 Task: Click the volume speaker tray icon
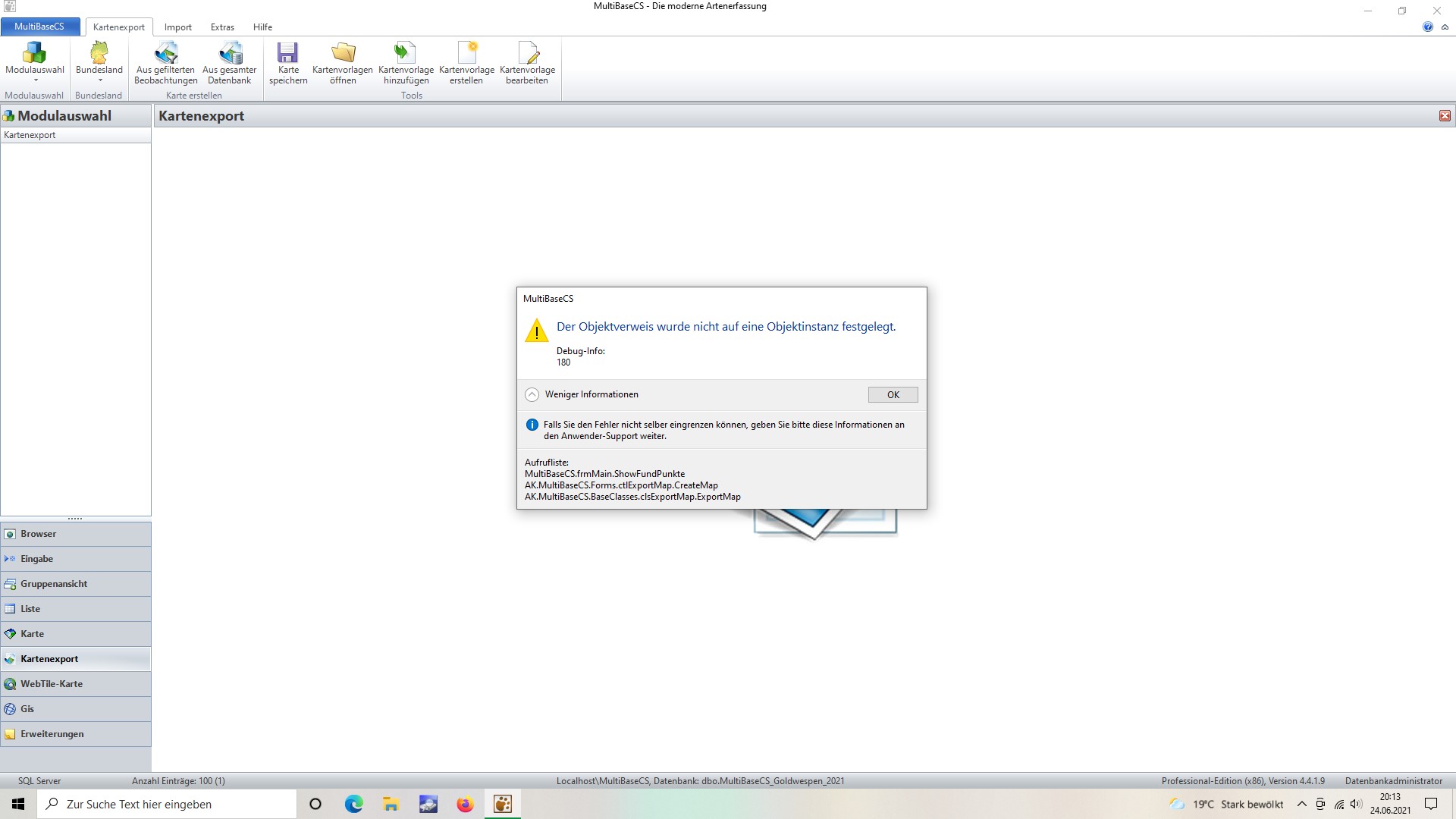[1356, 804]
